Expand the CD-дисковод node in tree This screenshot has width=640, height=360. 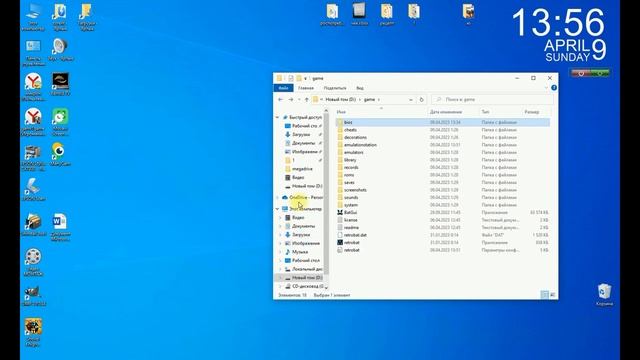coord(280,286)
